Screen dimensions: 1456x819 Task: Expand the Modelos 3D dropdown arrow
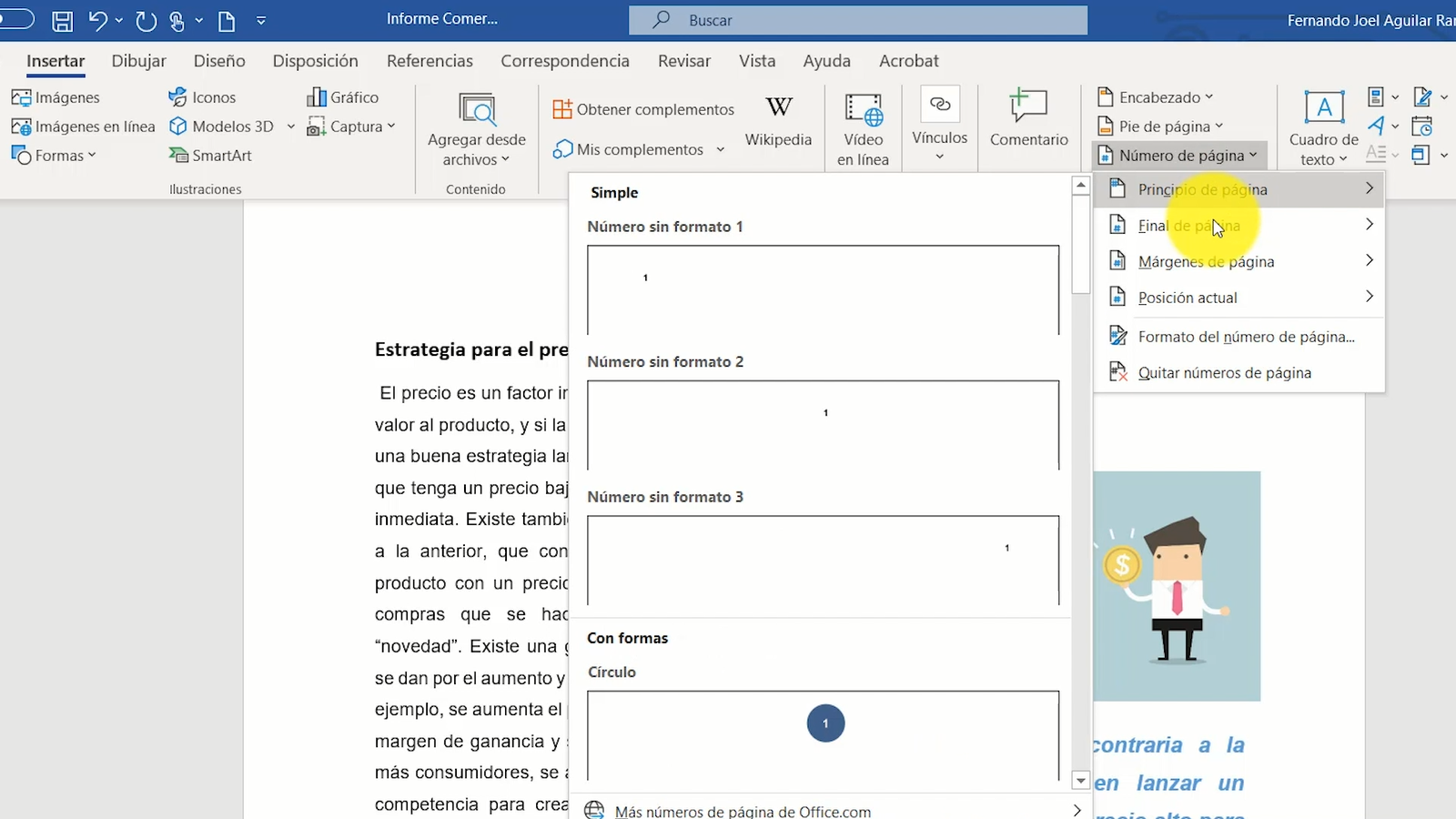click(x=291, y=126)
